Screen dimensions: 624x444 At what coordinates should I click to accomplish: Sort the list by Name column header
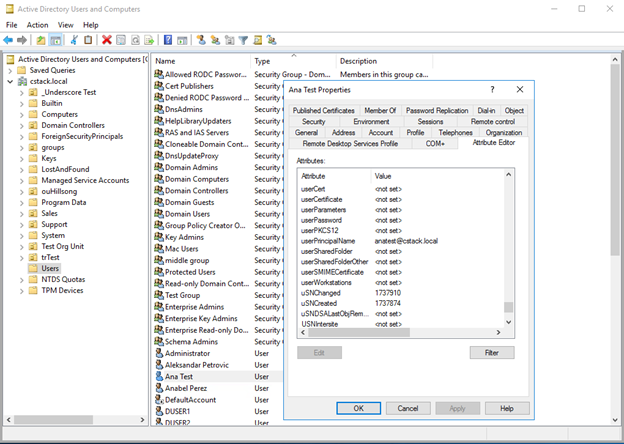(x=201, y=61)
